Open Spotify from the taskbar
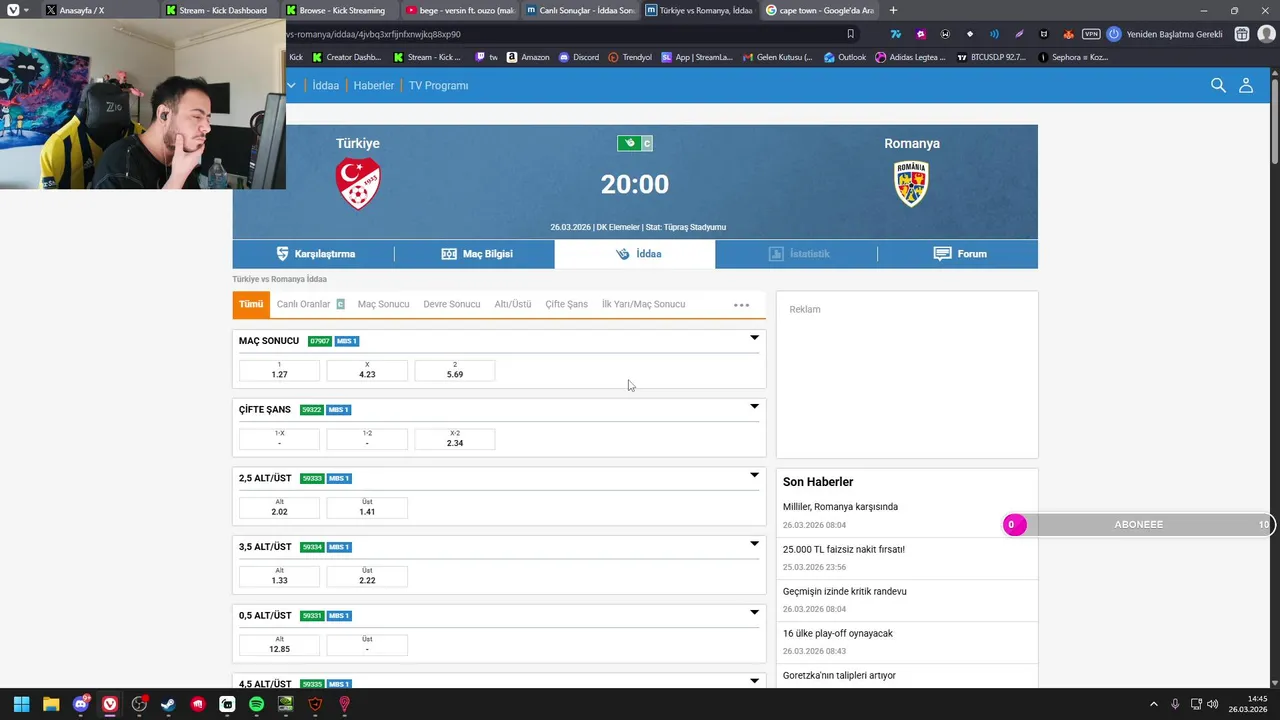1280x720 pixels. coord(256,704)
